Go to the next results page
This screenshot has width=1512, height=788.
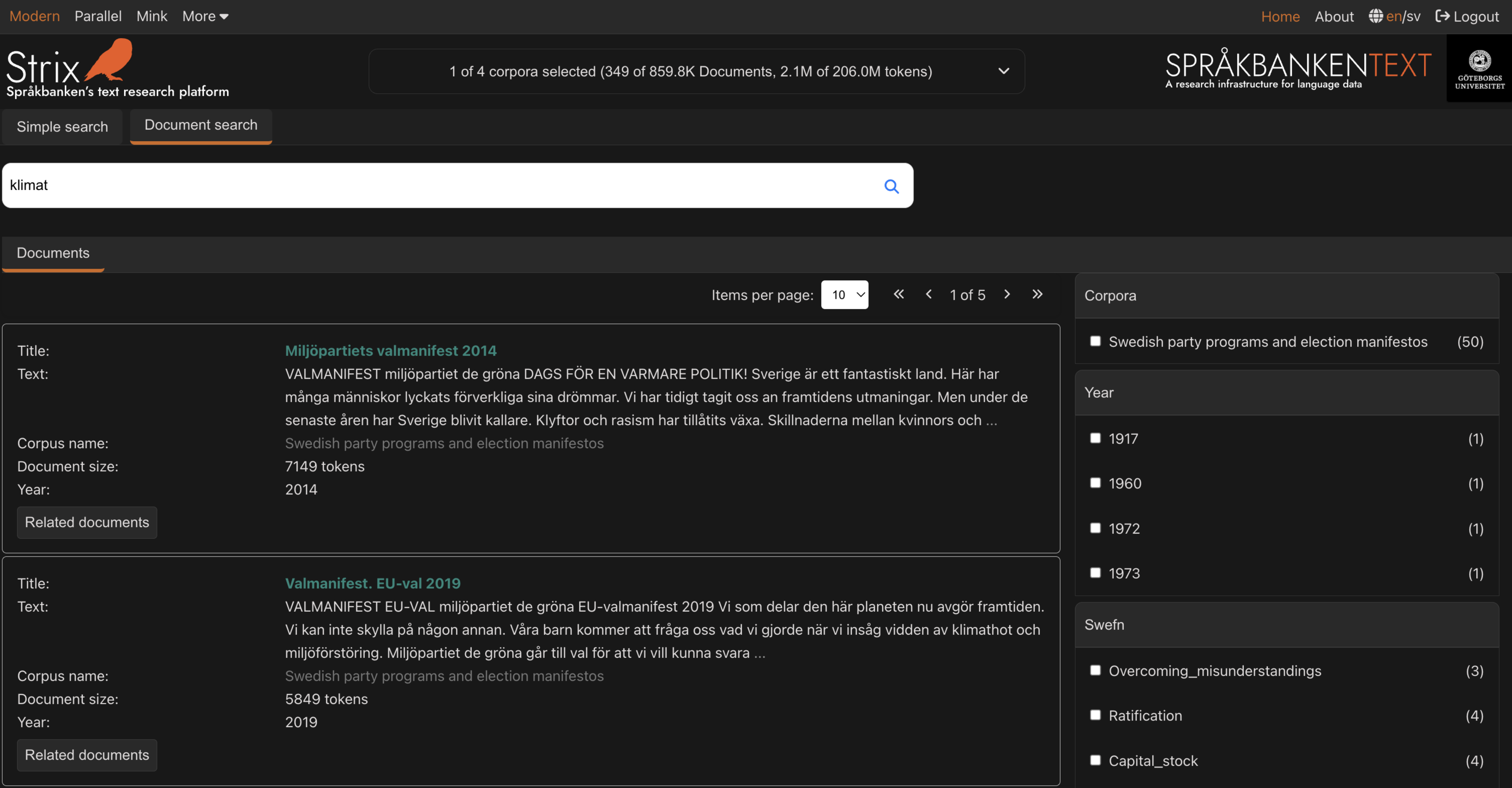(1007, 294)
